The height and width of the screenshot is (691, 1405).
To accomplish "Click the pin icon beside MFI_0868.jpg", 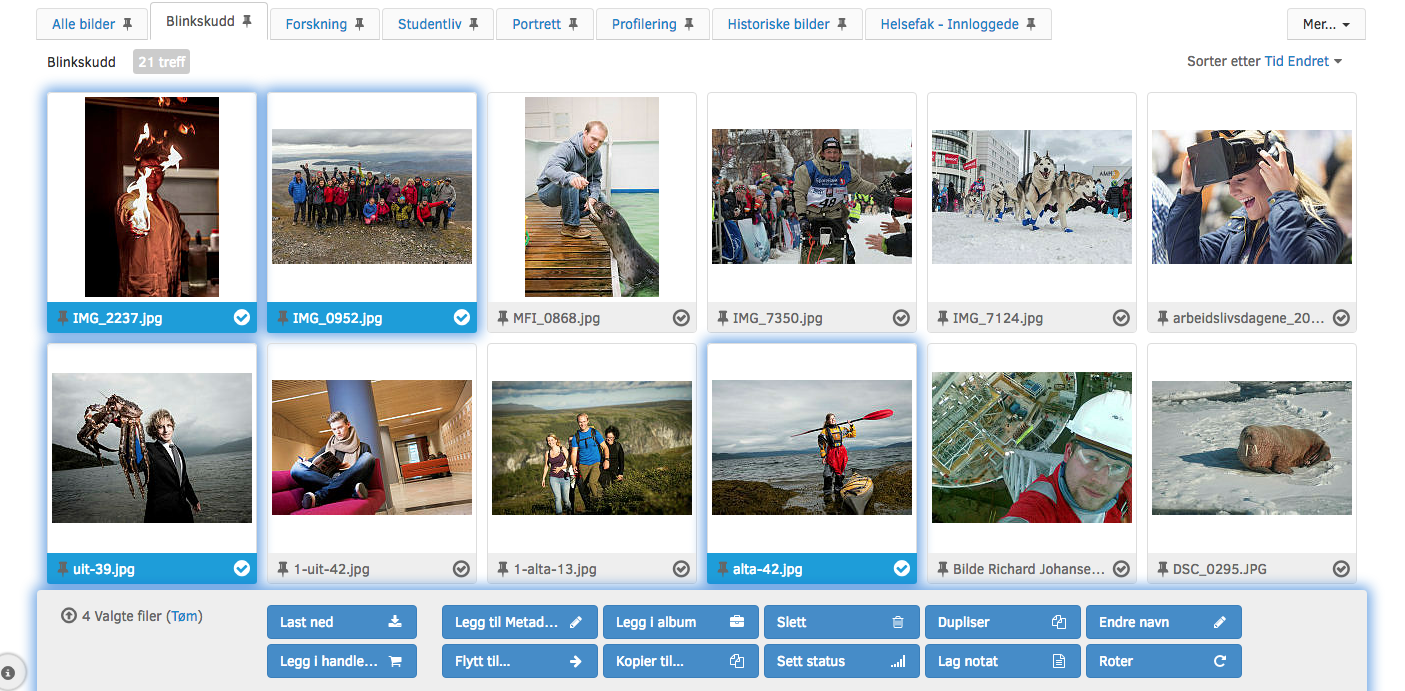I will pos(503,318).
